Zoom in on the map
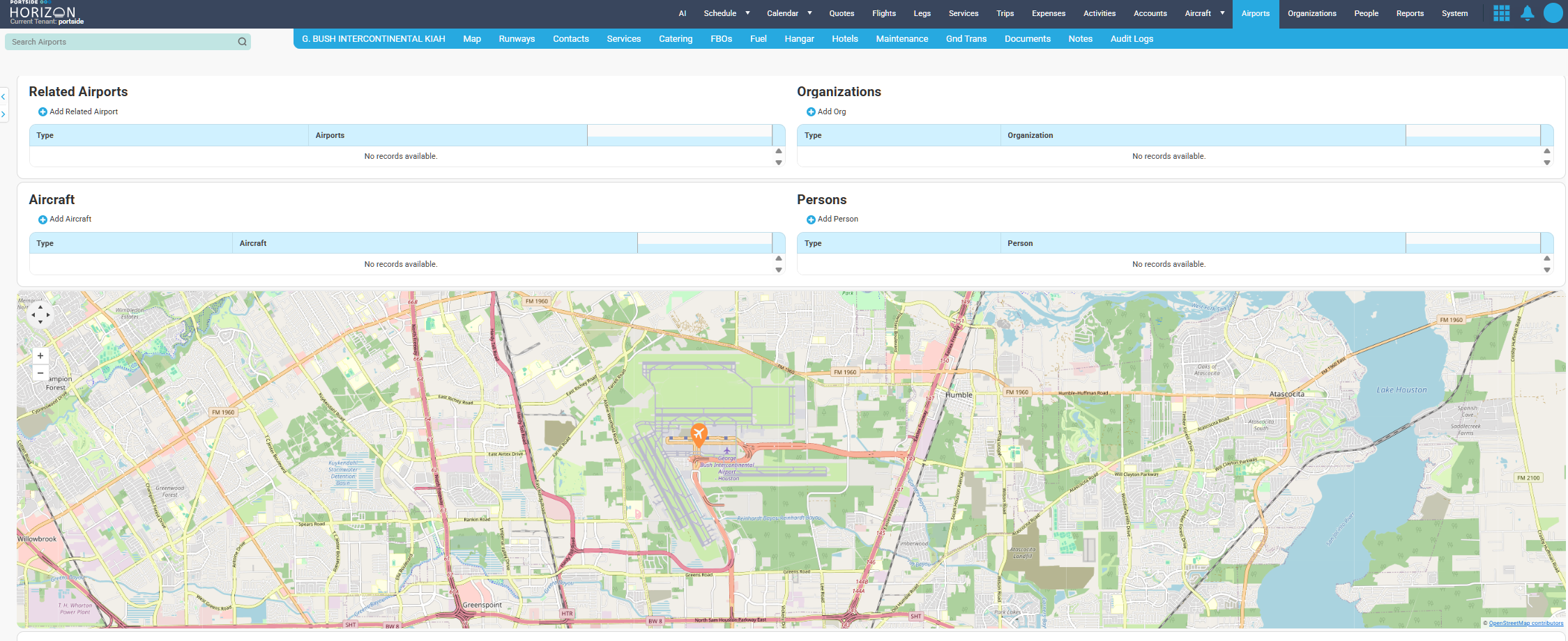The image size is (1568, 641). [x=40, y=356]
